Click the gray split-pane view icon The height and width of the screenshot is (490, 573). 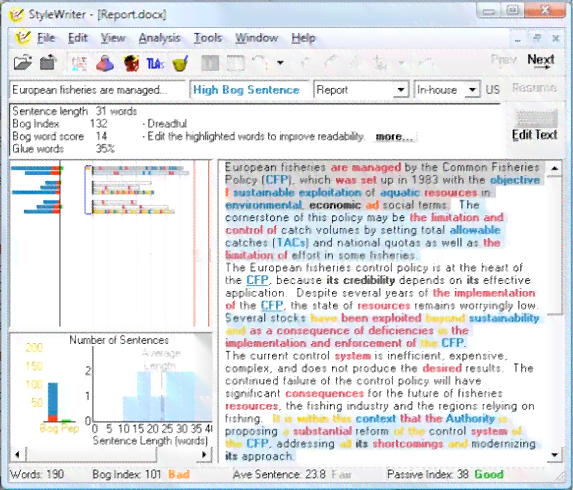point(210,64)
